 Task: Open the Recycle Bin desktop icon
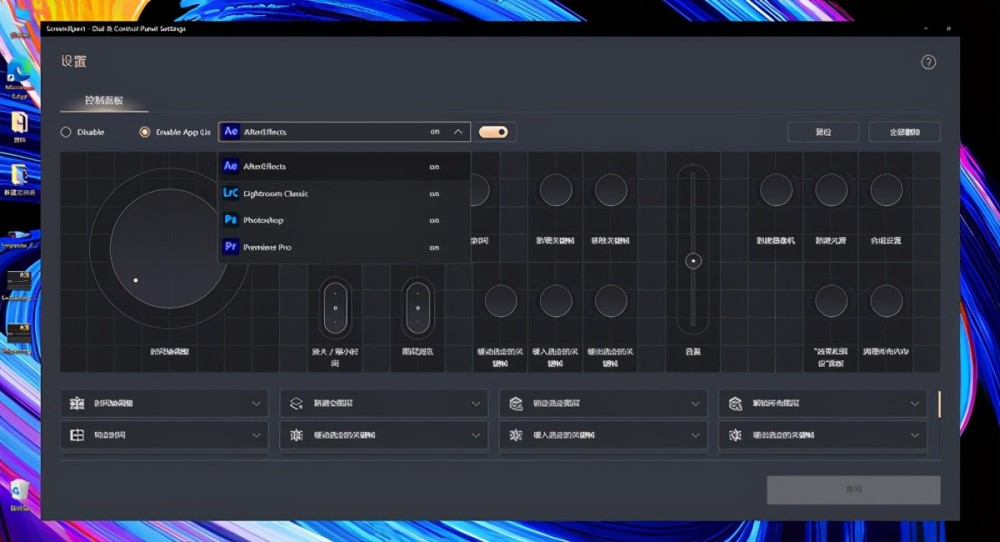click(19, 494)
